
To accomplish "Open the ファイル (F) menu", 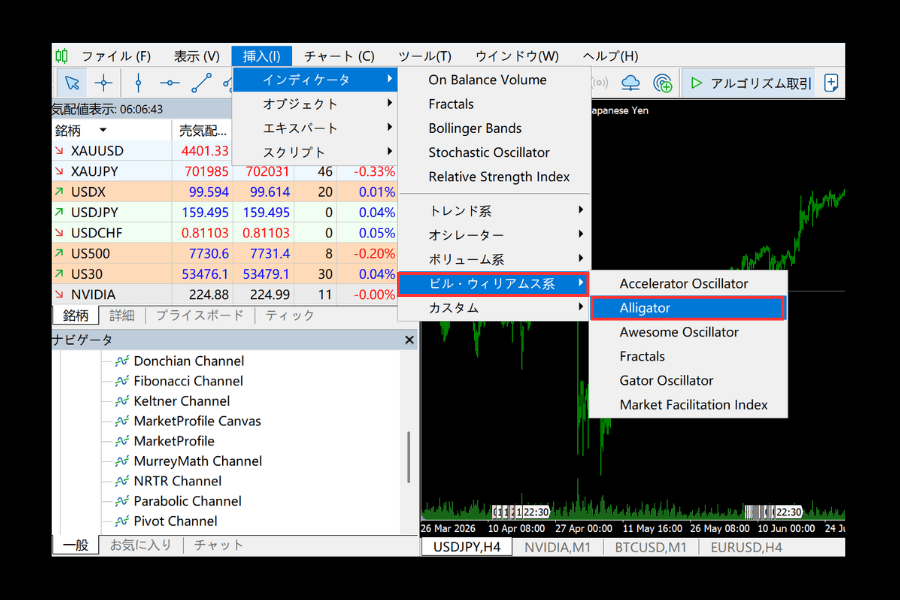I will tap(116, 56).
